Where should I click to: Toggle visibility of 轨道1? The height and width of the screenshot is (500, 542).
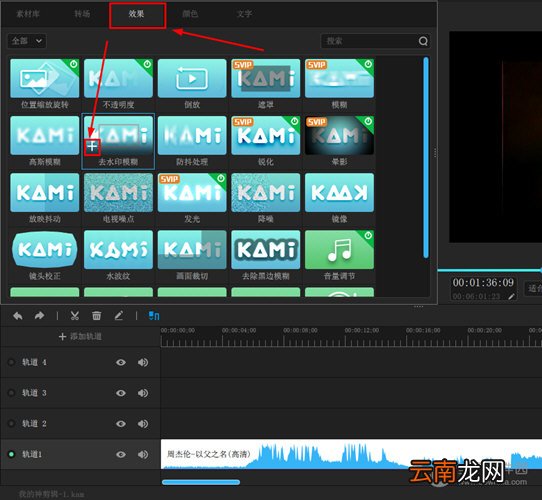click(121, 454)
